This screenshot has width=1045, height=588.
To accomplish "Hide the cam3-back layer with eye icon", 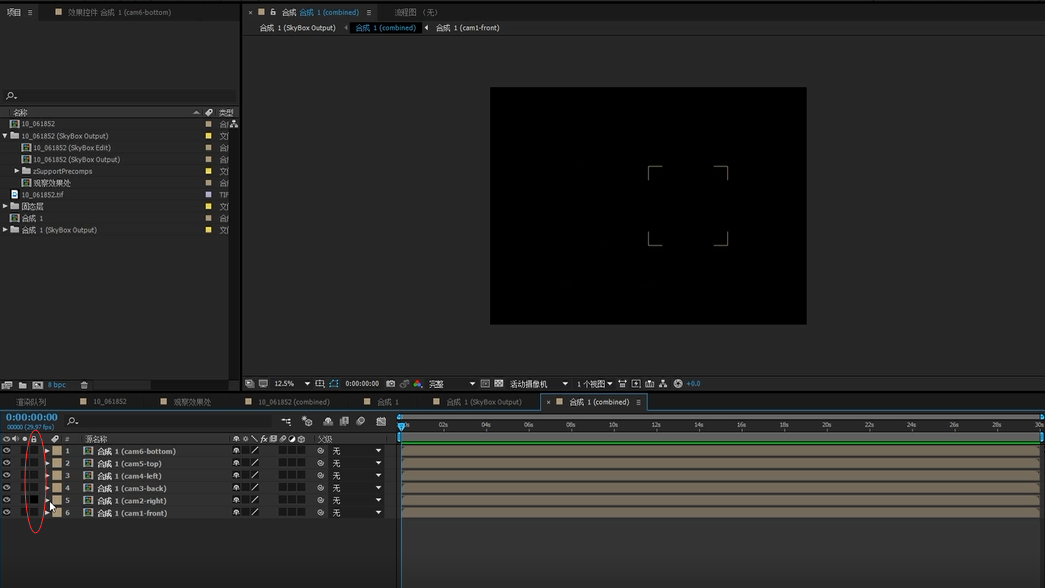I will [7, 488].
